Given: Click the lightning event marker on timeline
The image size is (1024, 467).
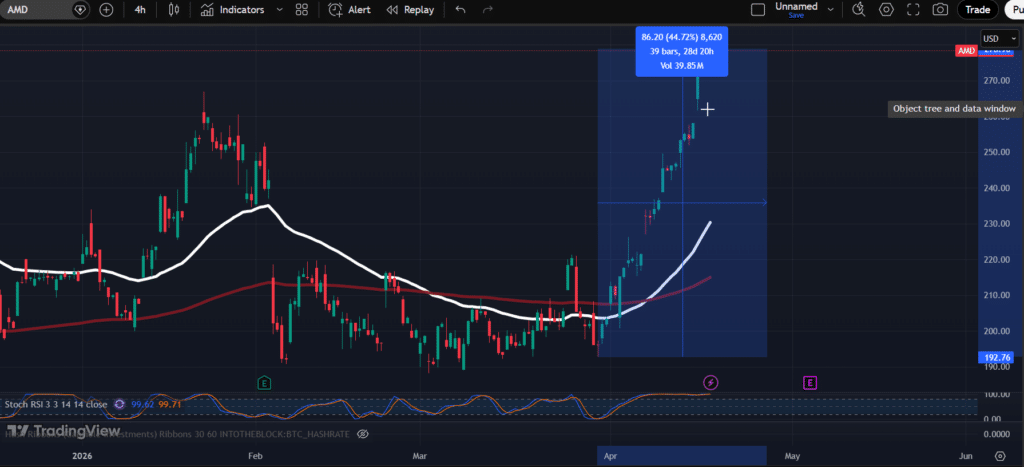Looking at the screenshot, I should (x=710, y=382).
